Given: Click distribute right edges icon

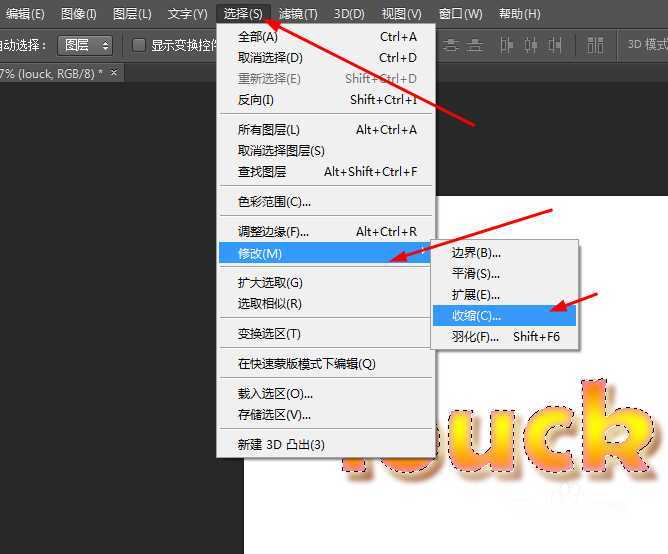Looking at the screenshot, I should pos(556,45).
